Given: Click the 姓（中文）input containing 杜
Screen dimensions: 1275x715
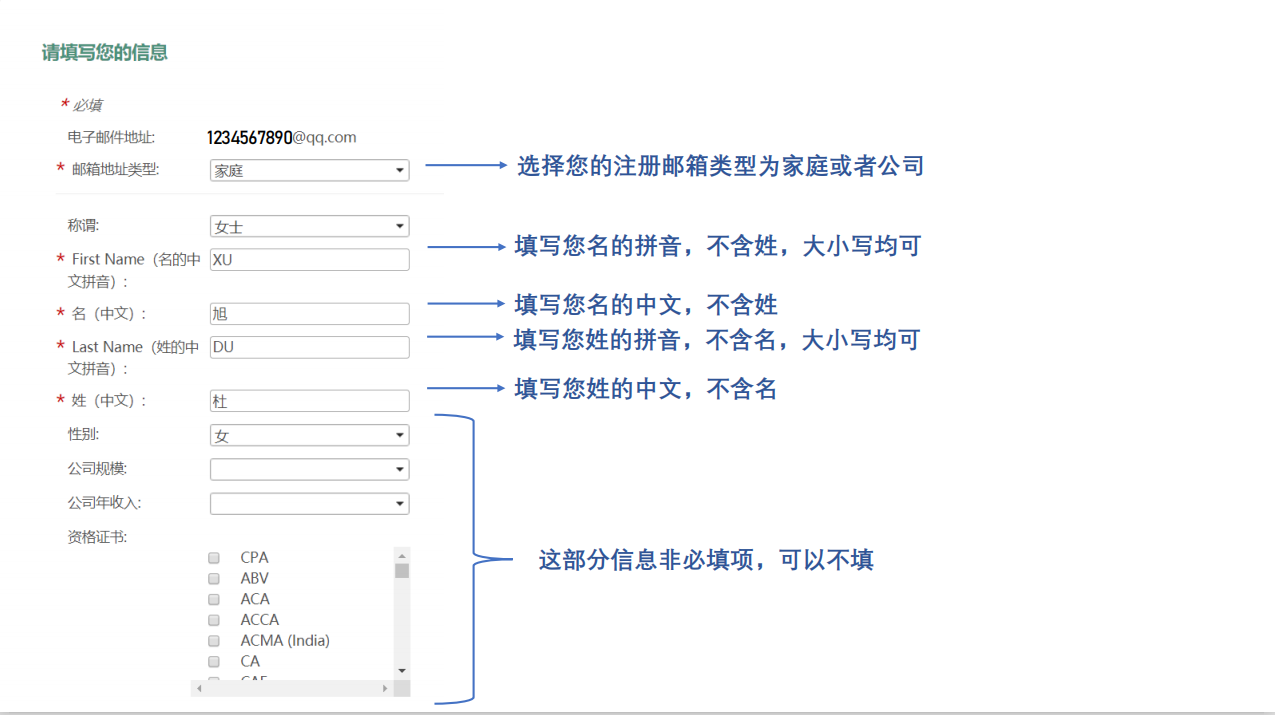Looking at the screenshot, I should click(309, 400).
